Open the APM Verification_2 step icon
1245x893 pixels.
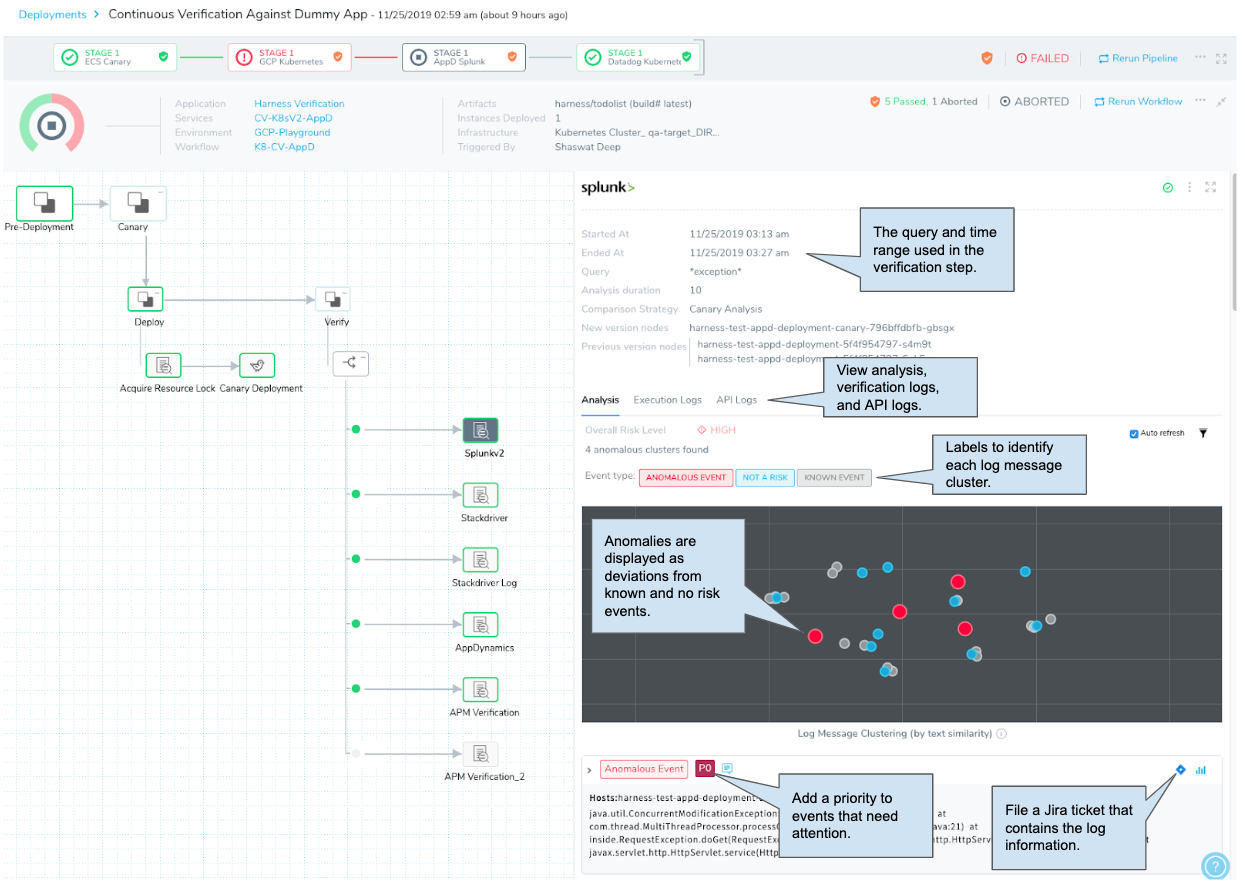(481, 754)
